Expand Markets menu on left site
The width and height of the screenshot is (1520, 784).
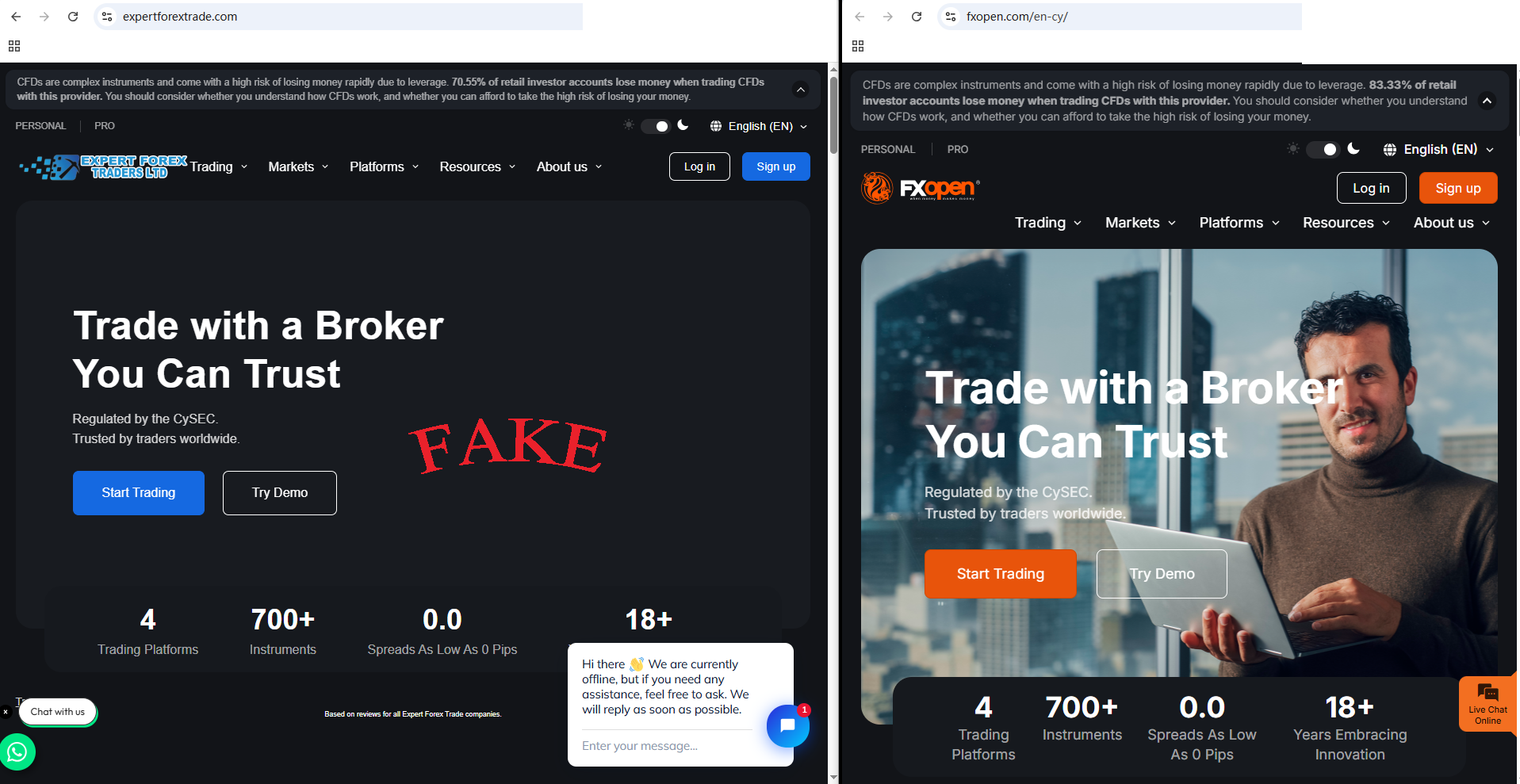point(298,166)
